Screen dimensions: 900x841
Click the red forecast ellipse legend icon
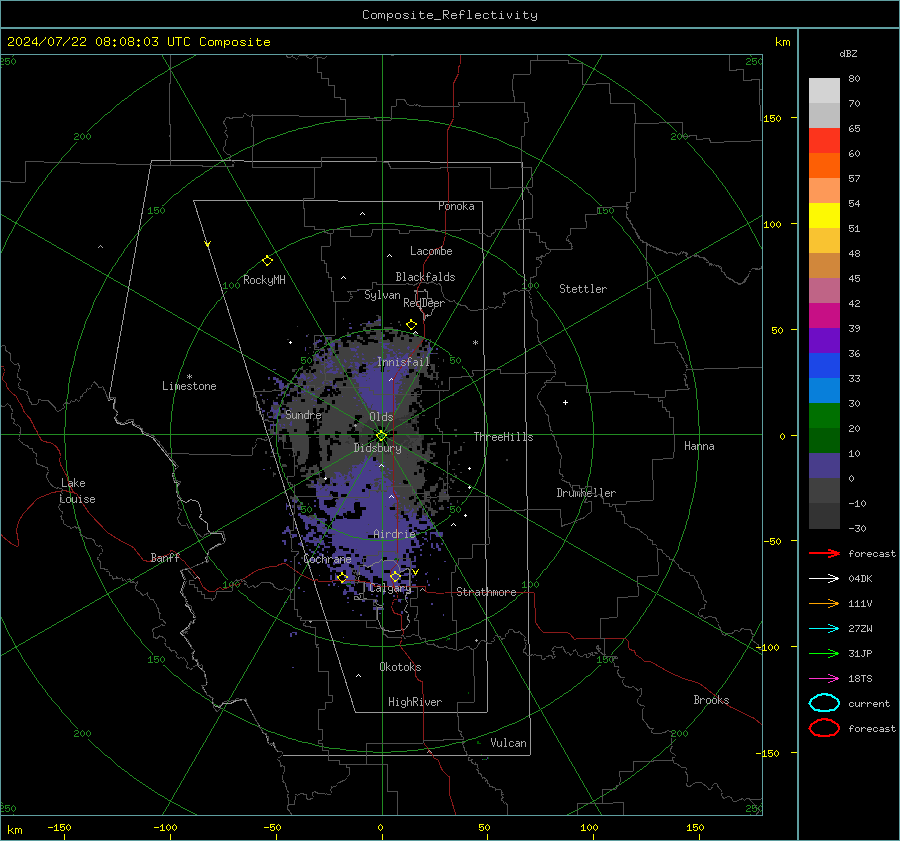pyautogui.click(x=824, y=728)
